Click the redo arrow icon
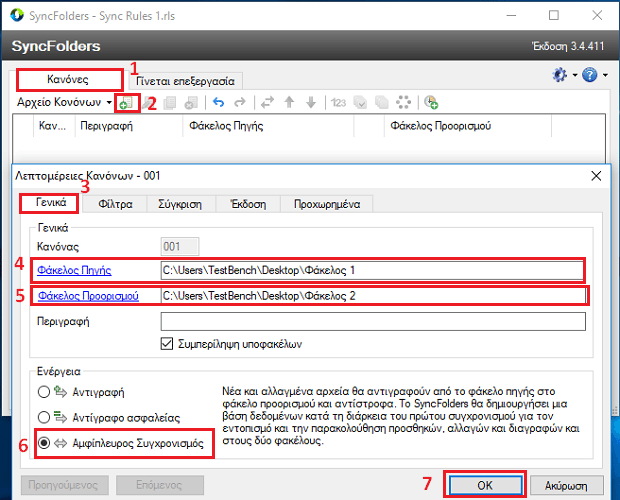 pyautogui.click(x=240, y=102)
